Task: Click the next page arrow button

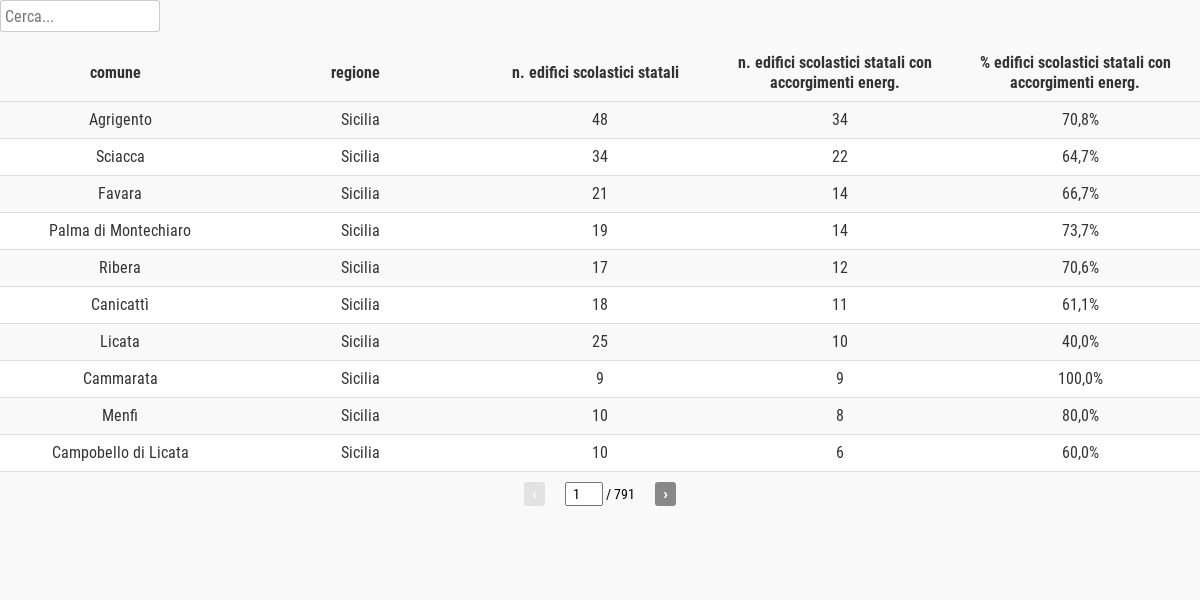Action: pos(665,494)
